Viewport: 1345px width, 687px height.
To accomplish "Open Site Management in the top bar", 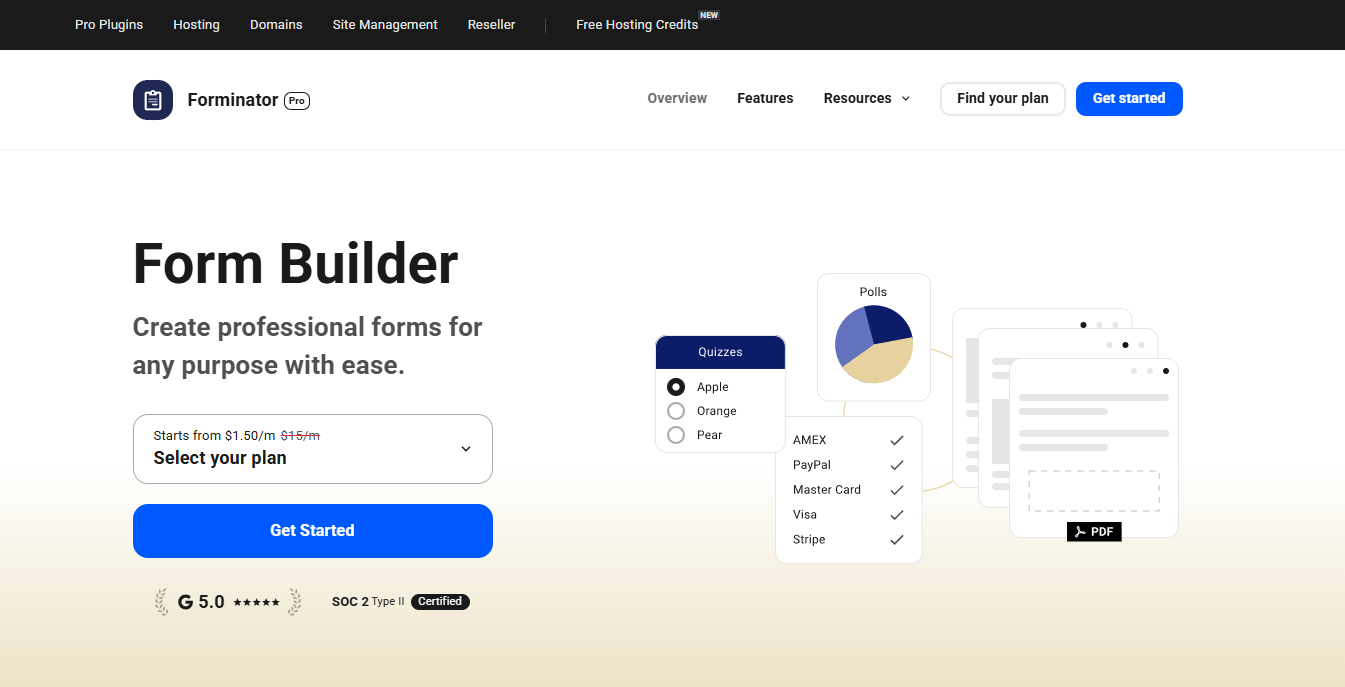I will point(385,25).
